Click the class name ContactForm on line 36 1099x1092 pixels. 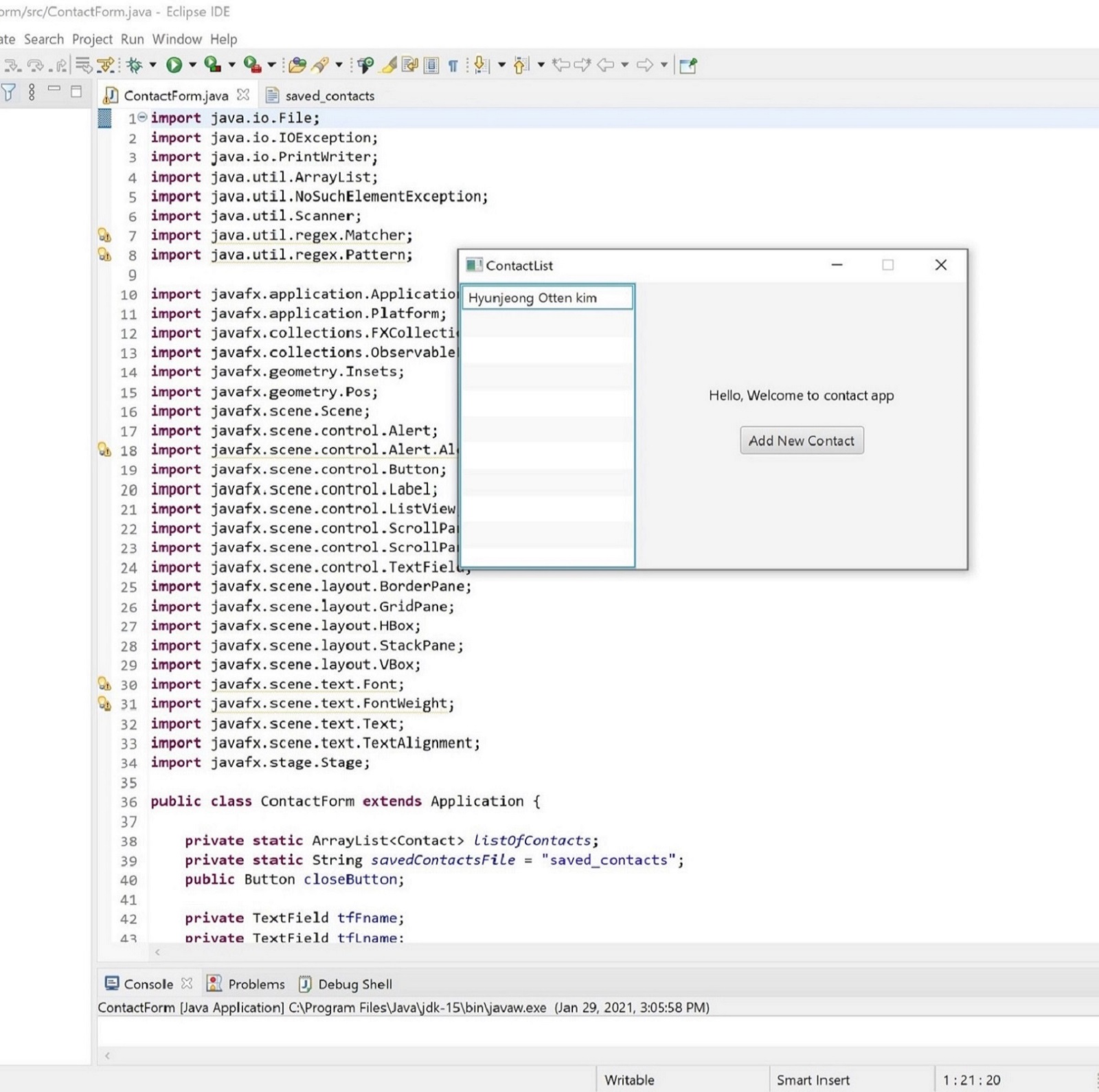pos(308,801)
